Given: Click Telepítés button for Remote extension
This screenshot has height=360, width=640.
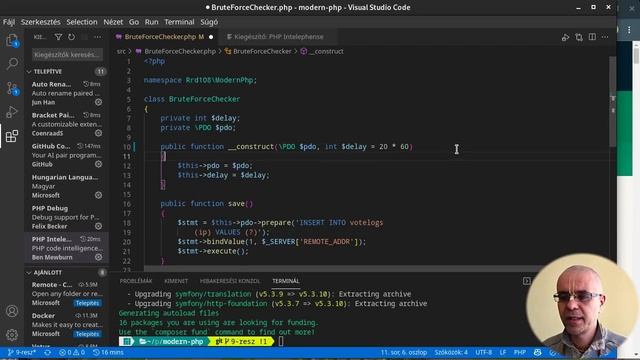Looking at the screenshot, I should (87, 303).
